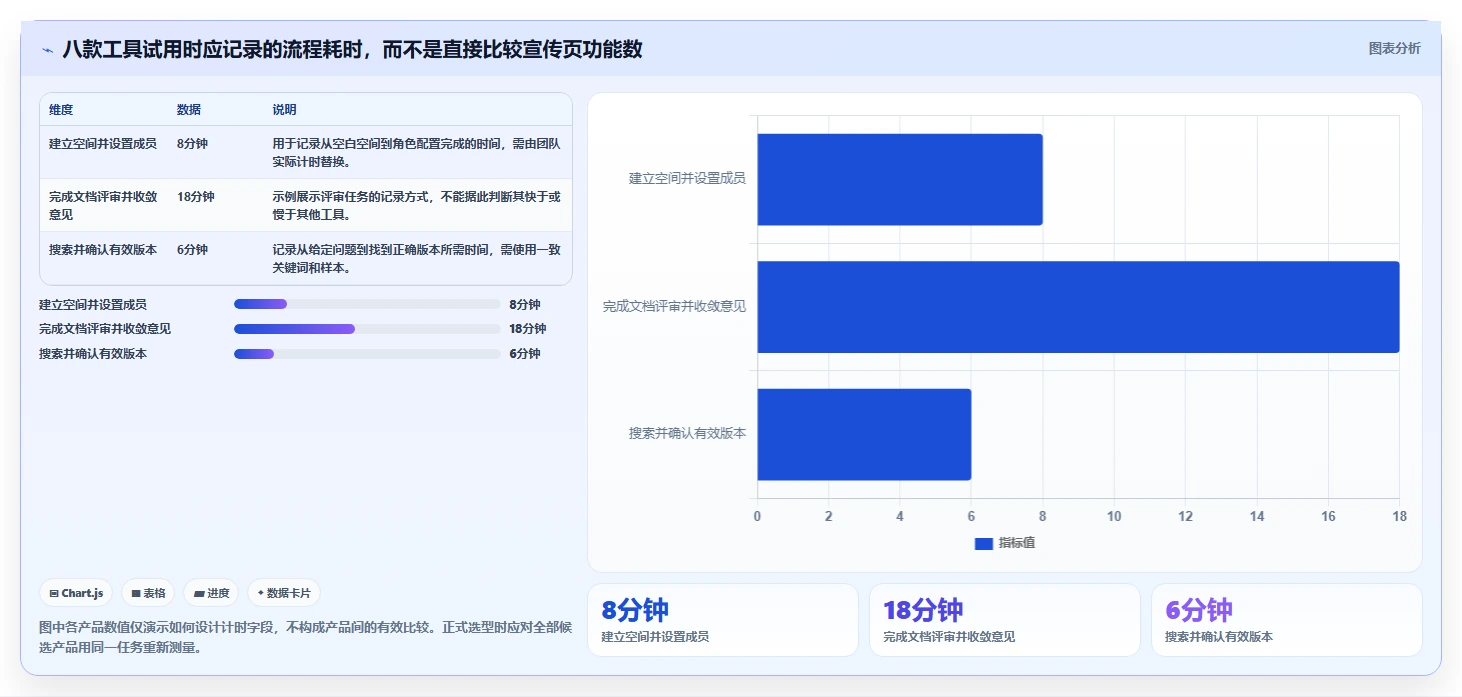Click the 完成文档评审并收敛意见 table cell
Viewport: 1462px width, 697px height.
(x=103, y=205)
